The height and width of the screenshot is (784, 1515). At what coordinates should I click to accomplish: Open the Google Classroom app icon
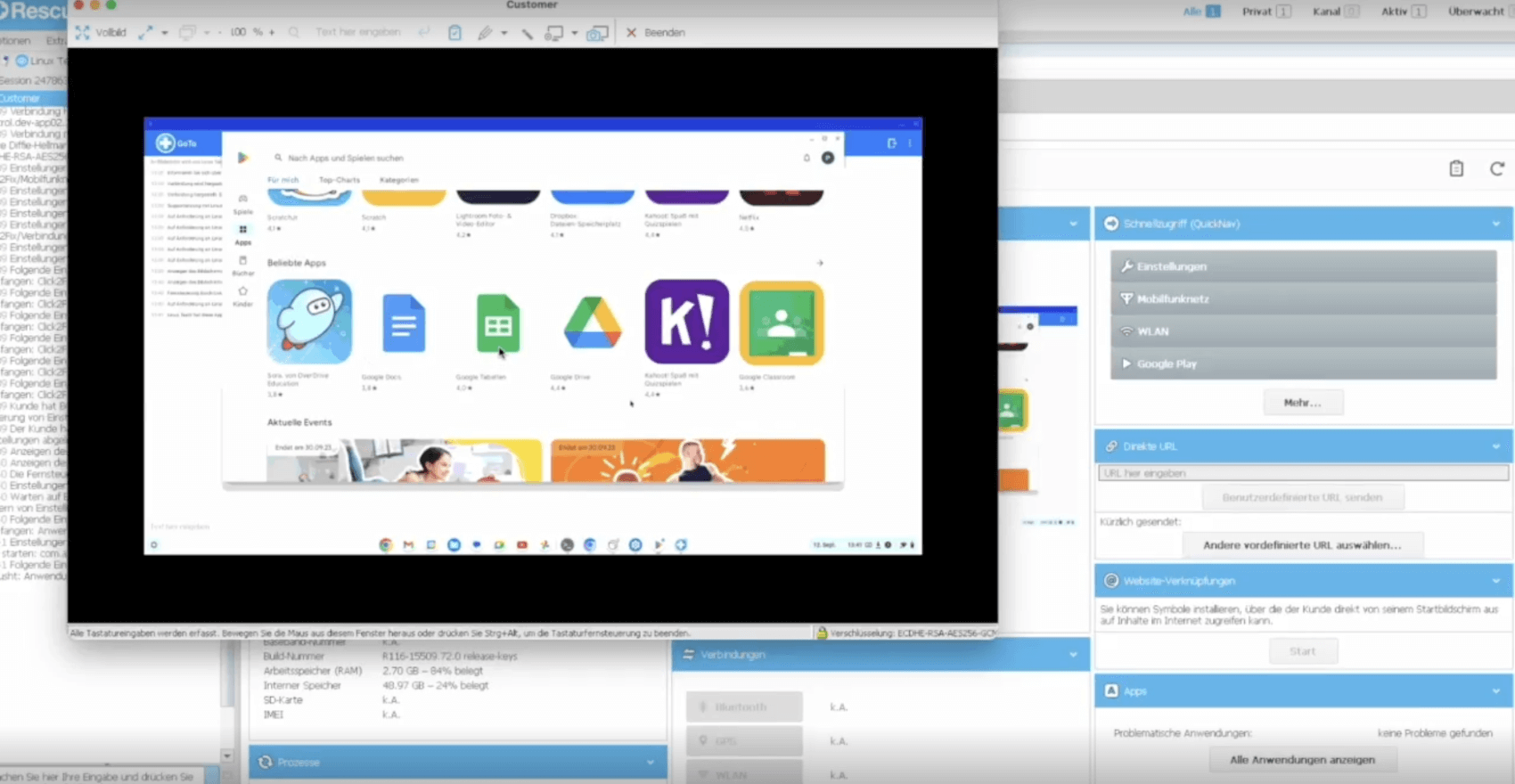coord(782,323)
